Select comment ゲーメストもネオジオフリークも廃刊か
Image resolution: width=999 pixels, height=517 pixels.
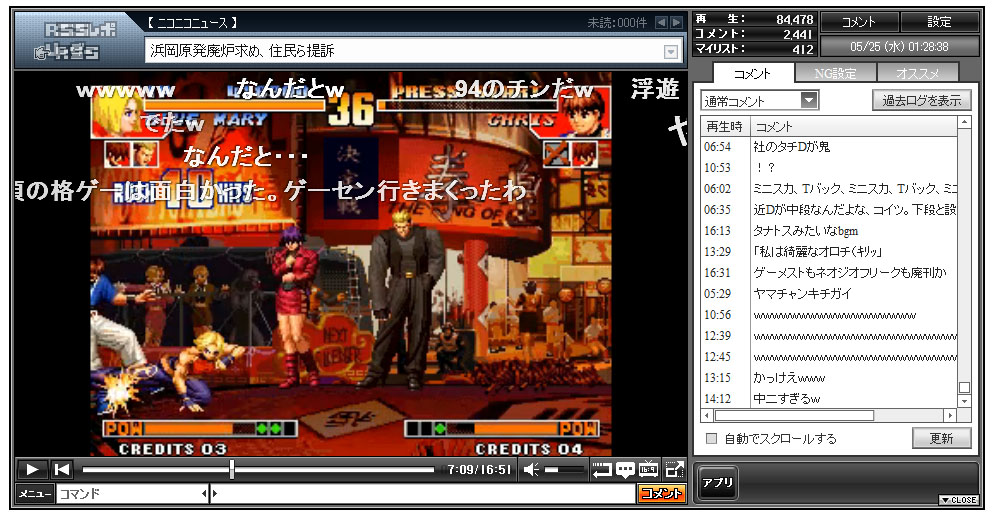pos(829,273)
